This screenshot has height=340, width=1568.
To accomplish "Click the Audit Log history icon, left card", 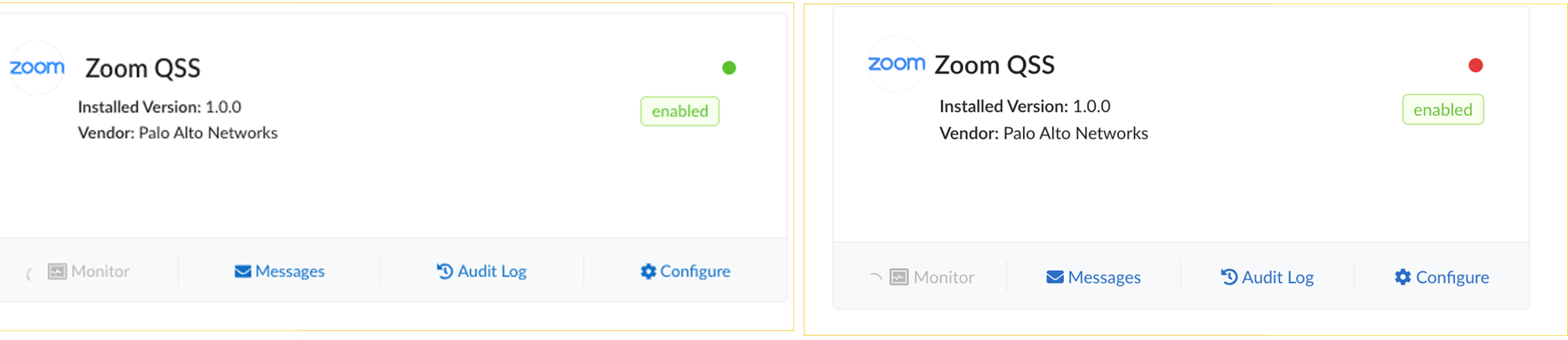I will pyautogui.click(x=445, y=271).
